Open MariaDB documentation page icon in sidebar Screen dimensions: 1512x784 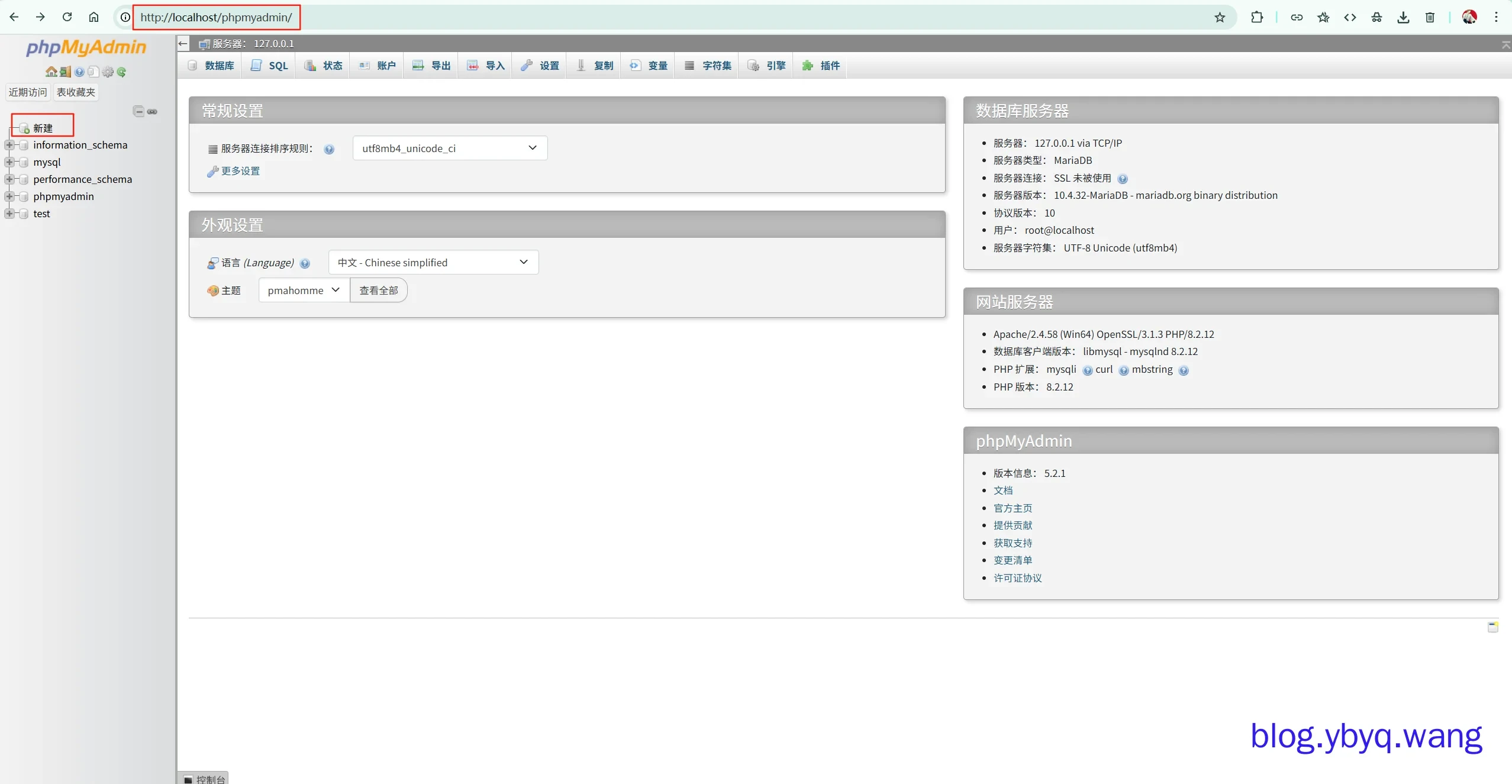coord(93,72)
